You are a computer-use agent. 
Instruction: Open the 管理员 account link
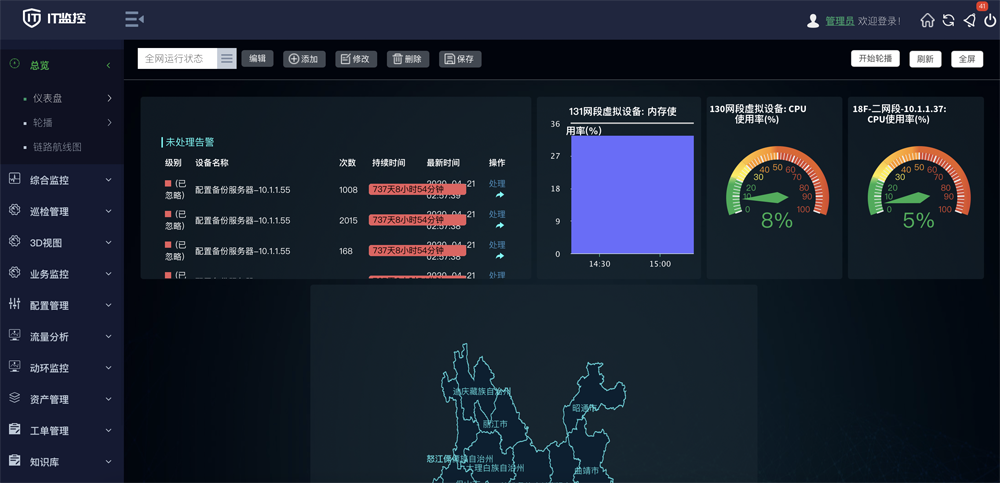[x=839, y=21]
